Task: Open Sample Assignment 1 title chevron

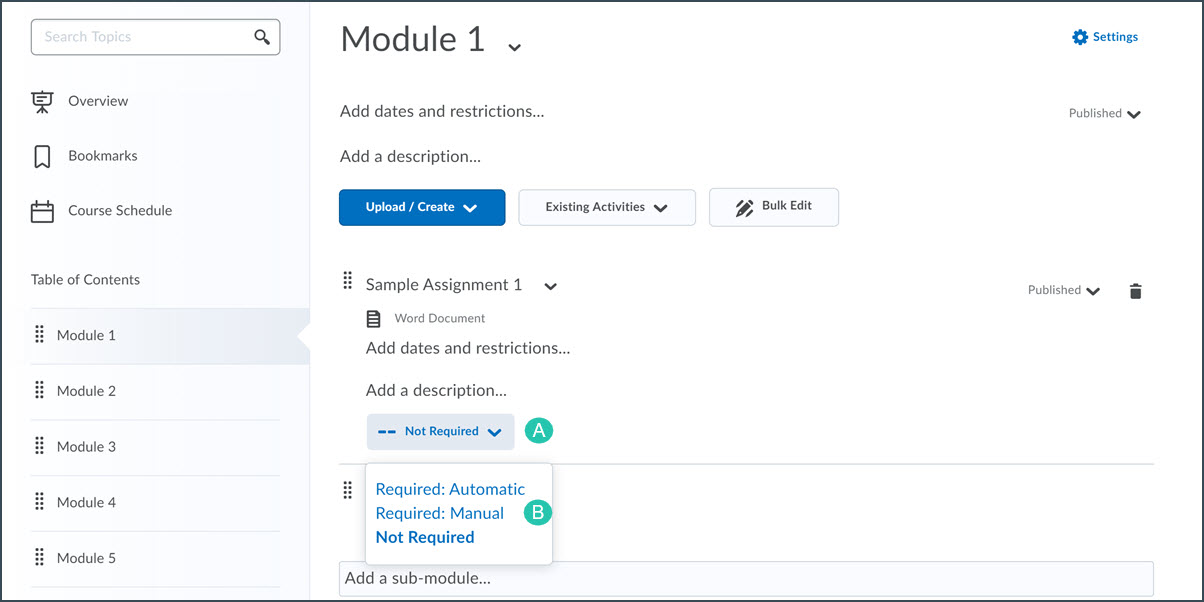Action: click(x=550, y=287)
